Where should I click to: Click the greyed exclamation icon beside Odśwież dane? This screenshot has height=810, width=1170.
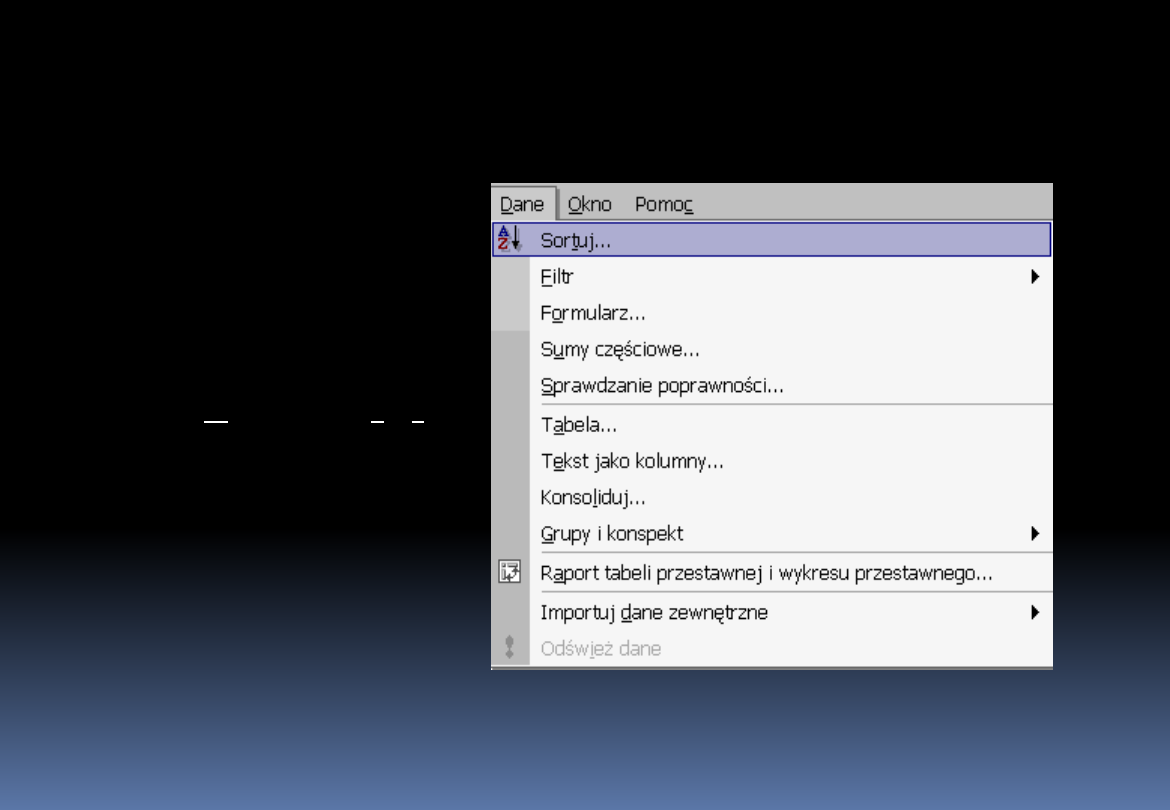[x=510, y=647]
